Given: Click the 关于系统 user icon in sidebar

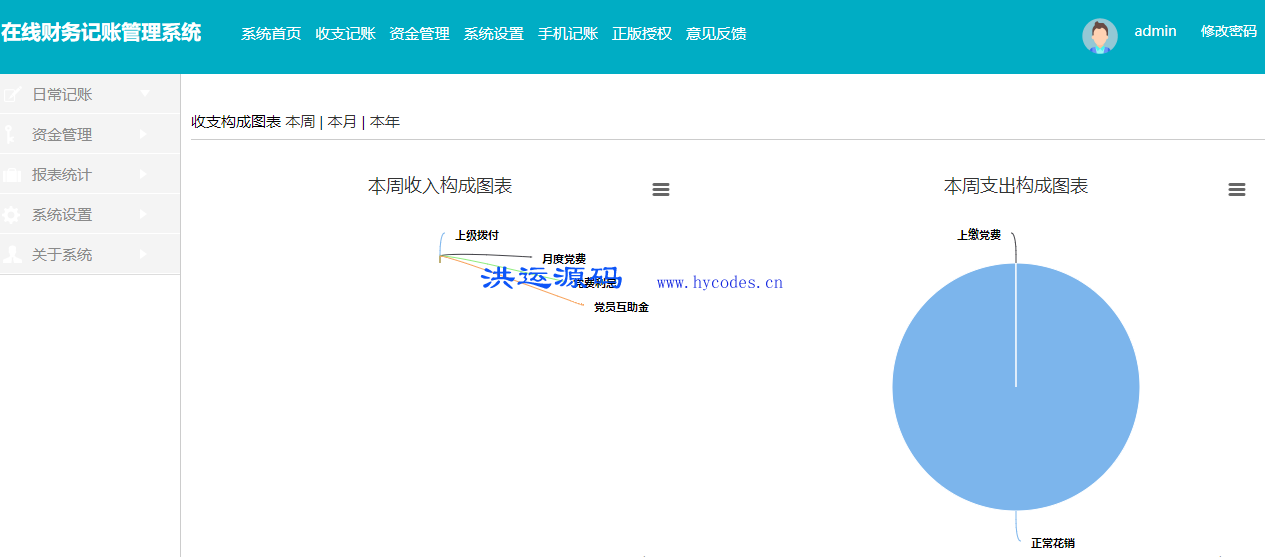Looking at the screenshot, I should click(12, 254).
